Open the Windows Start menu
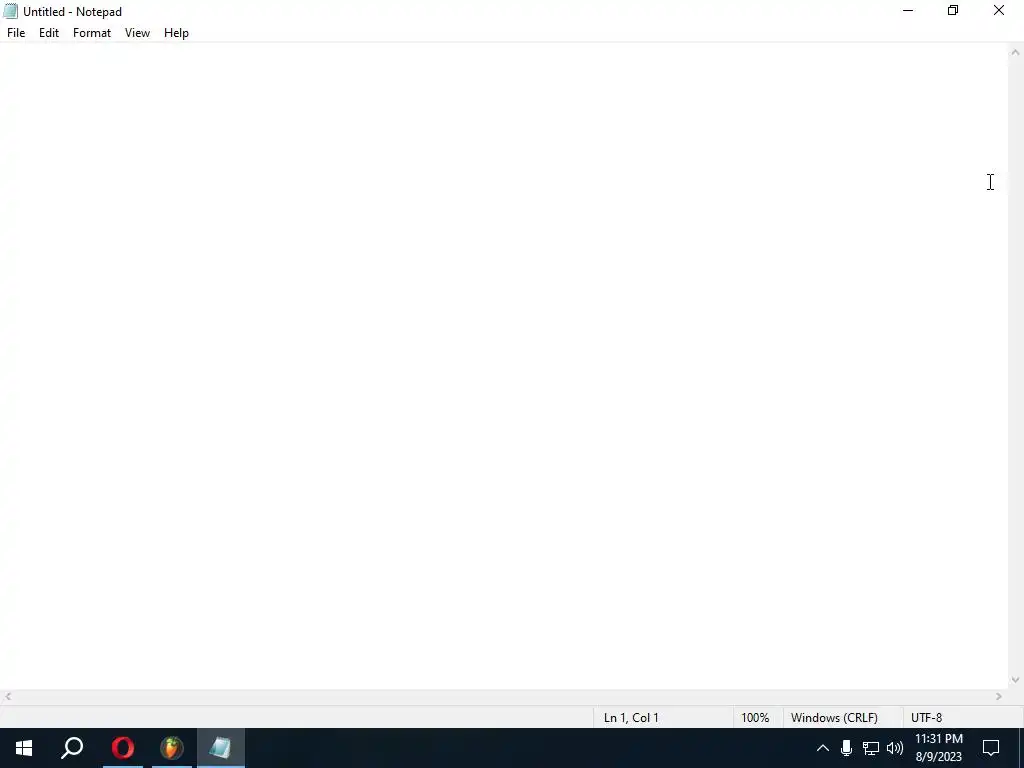The image size is (1024, 768). click(x=24, y=748)
